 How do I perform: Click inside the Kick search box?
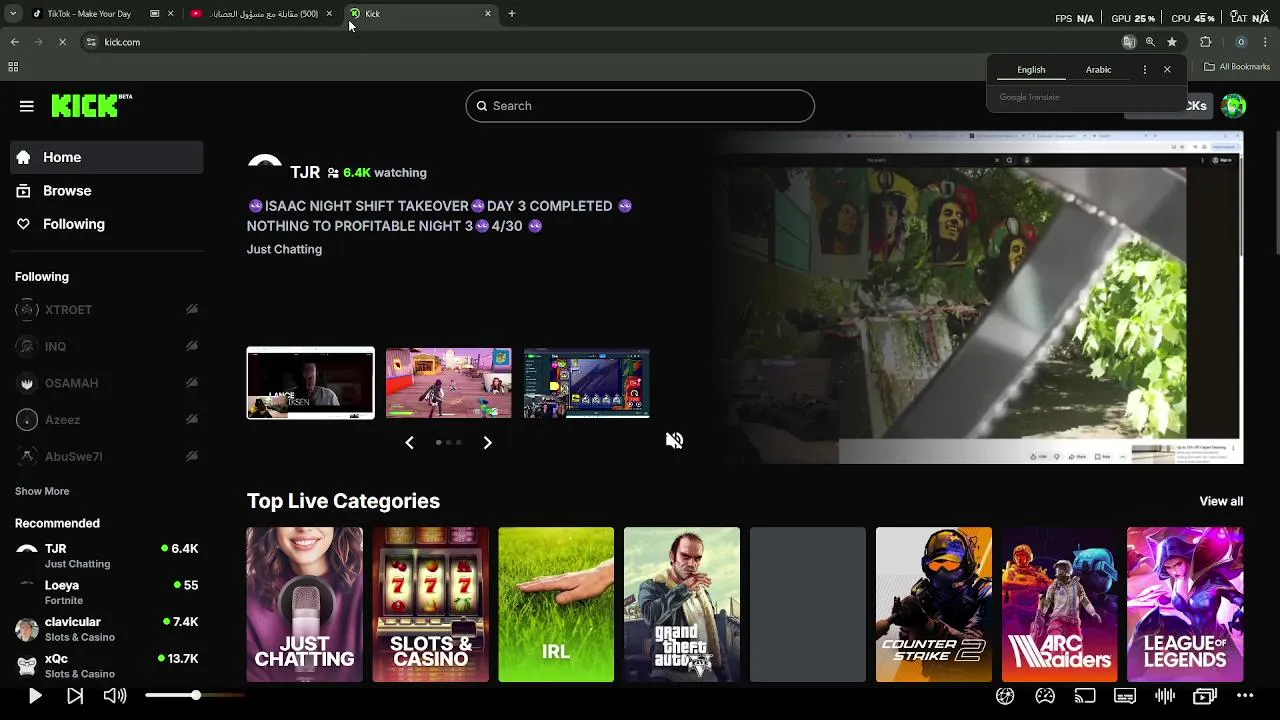click(640, 106)
